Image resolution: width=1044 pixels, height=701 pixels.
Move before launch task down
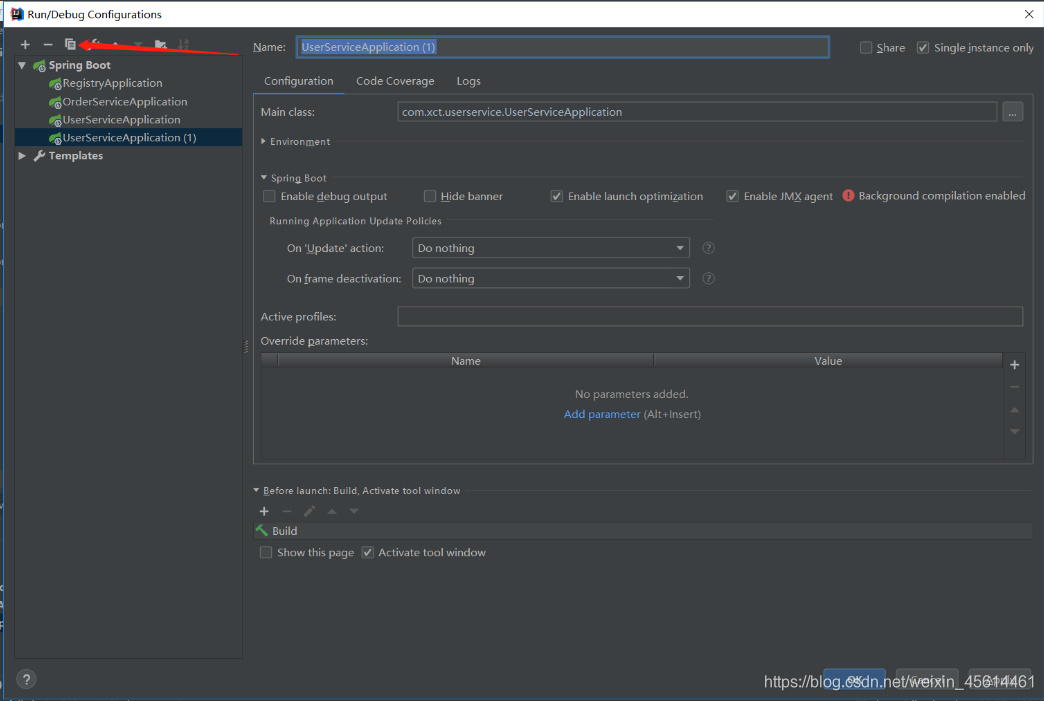354,511
